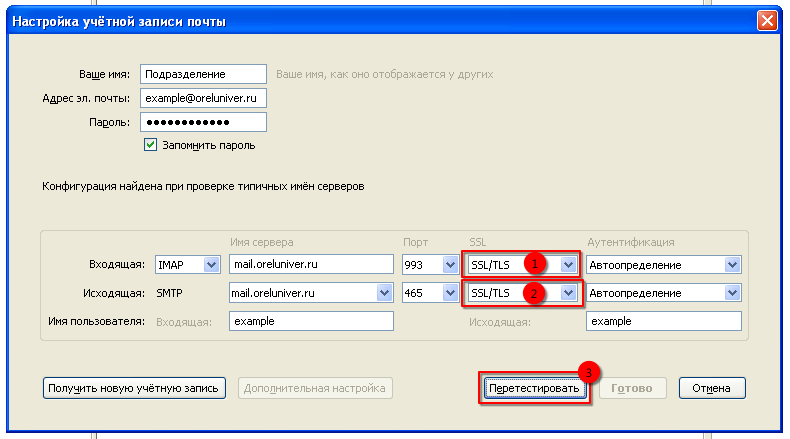Focus the password field
790x439 pixels.
pyautogui.click(x=203, y=122)
